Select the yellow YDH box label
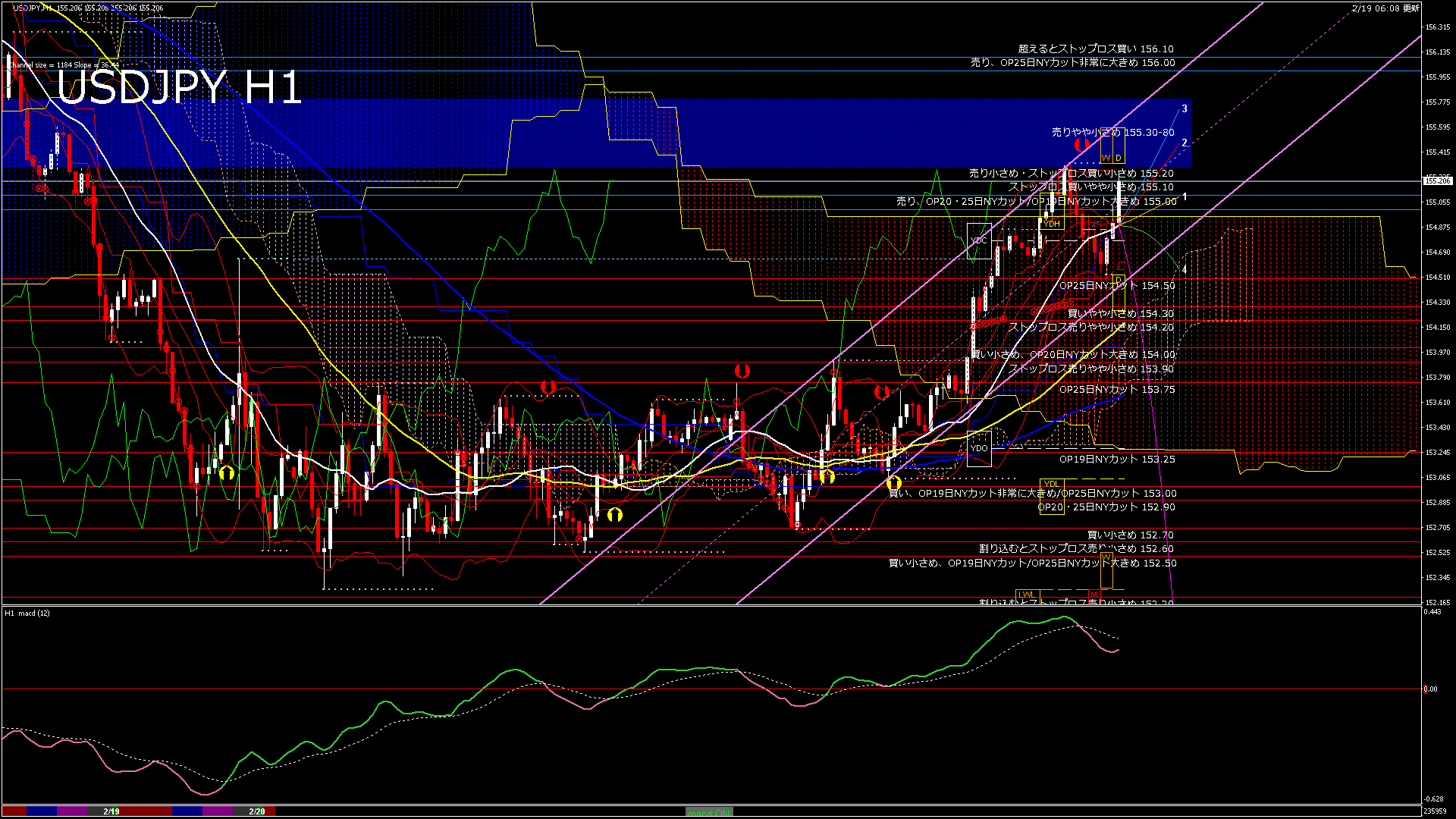1456x819 pixels. pos(1052,224)
